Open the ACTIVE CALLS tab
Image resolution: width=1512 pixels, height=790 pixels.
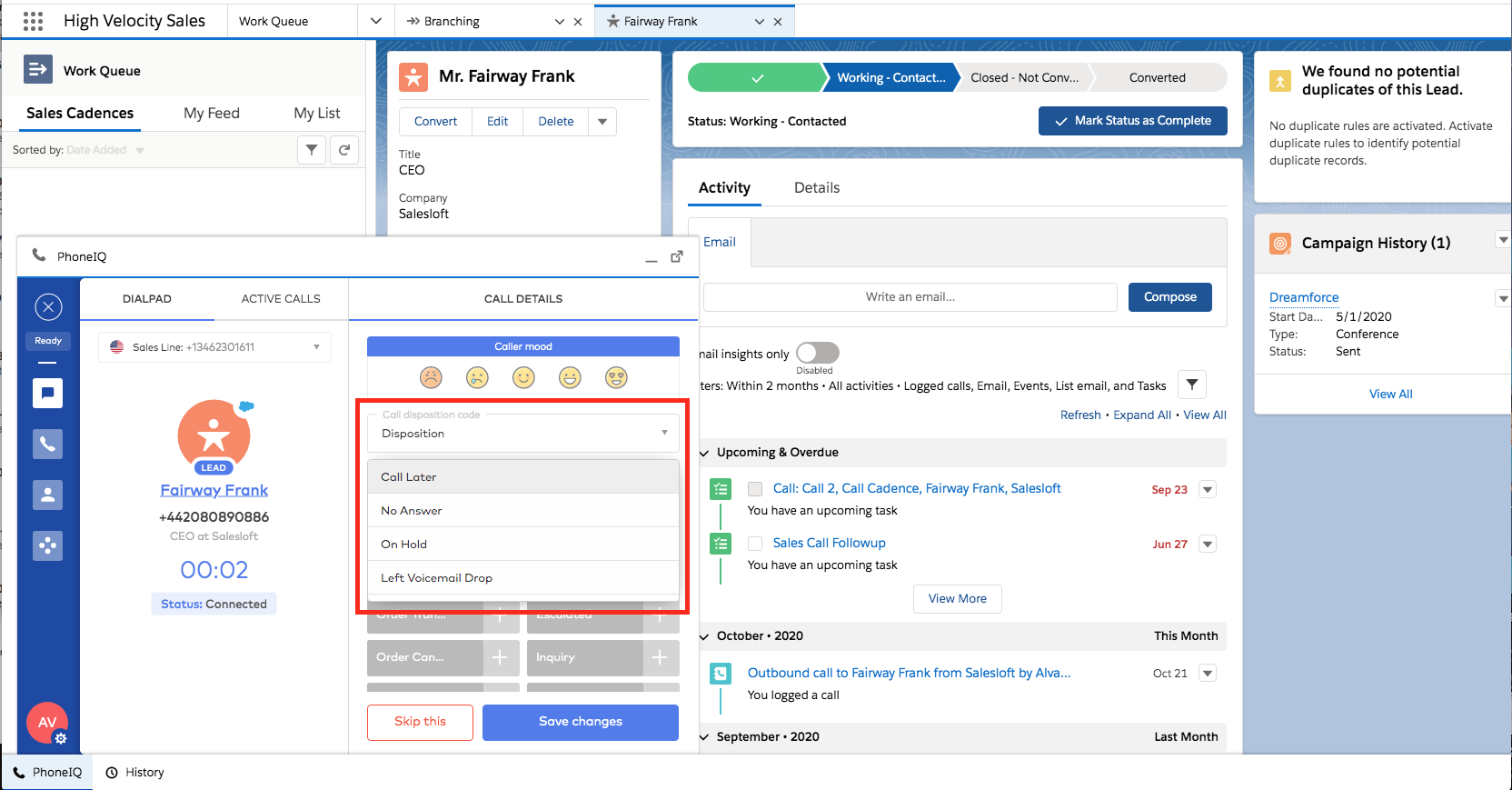click(281, 299)
